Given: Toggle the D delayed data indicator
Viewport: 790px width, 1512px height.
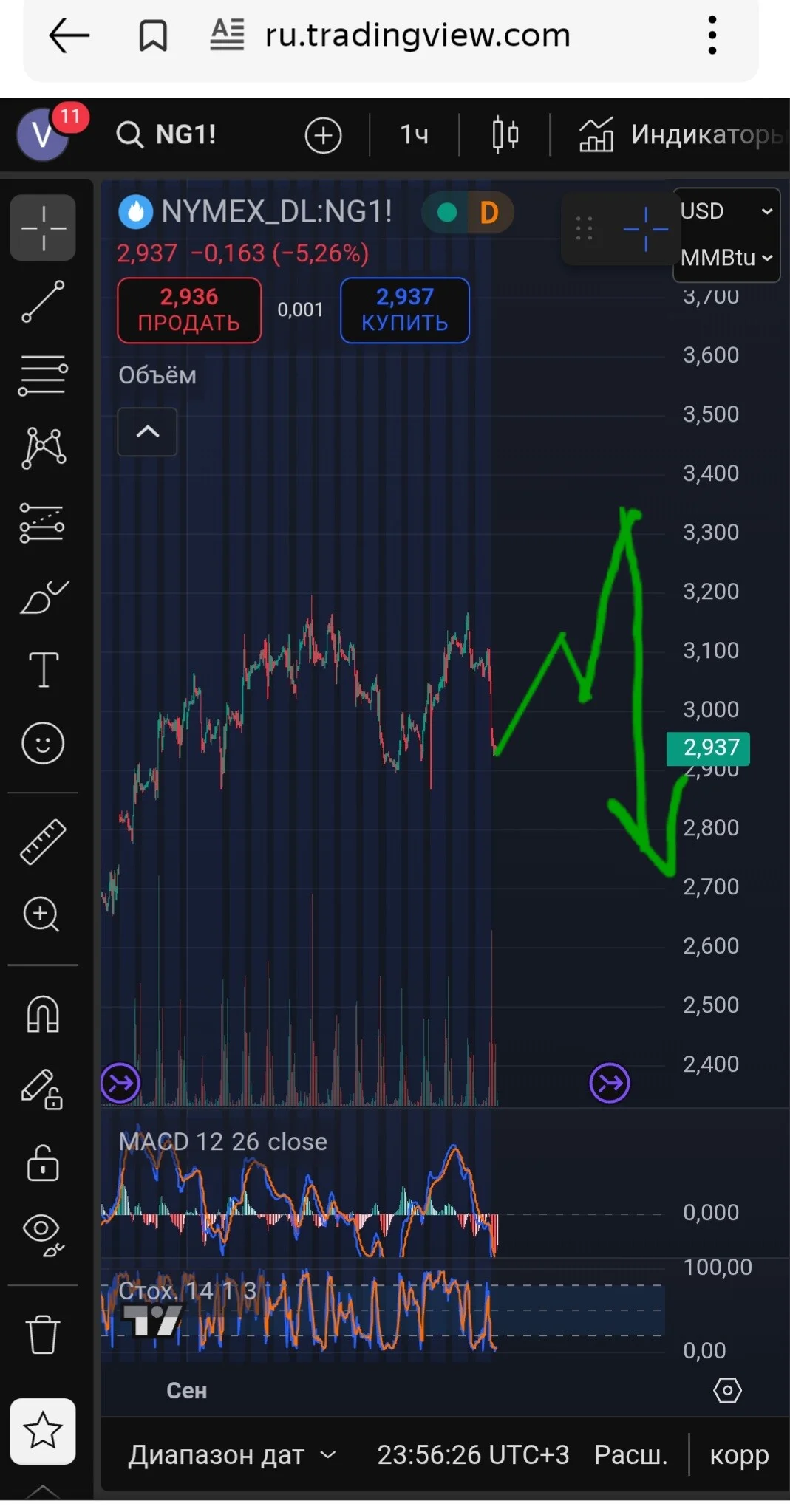Looking at the screenshot, I should tap(489, 213).
